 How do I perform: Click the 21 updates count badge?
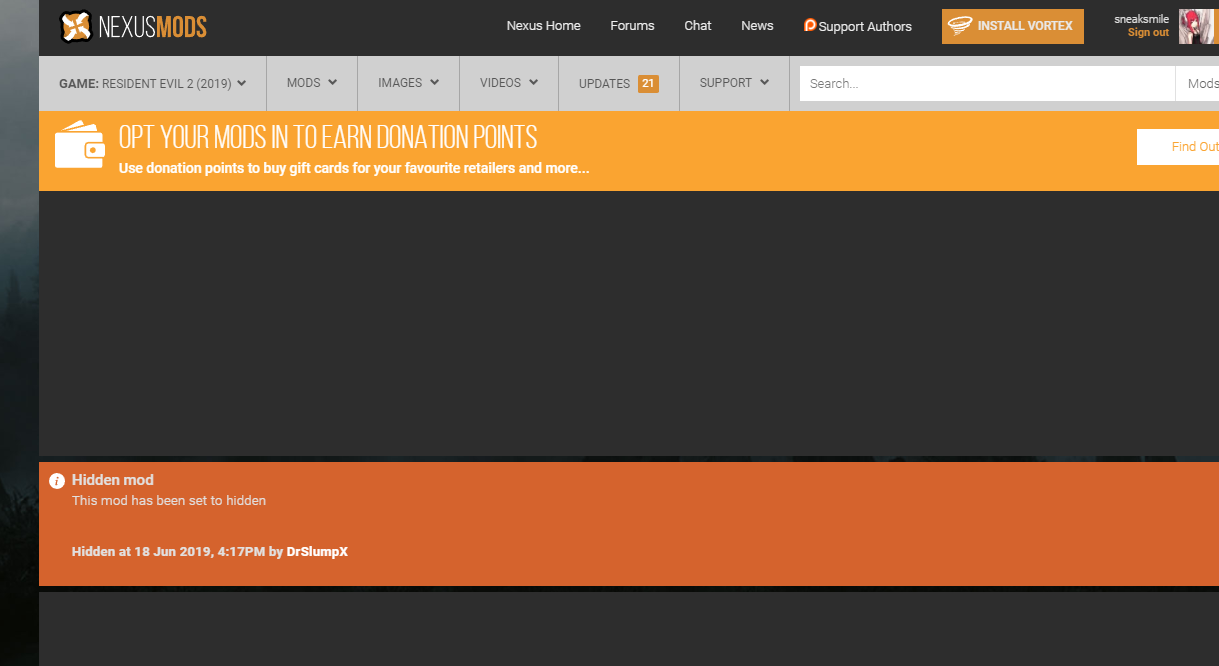click(648, 84)
